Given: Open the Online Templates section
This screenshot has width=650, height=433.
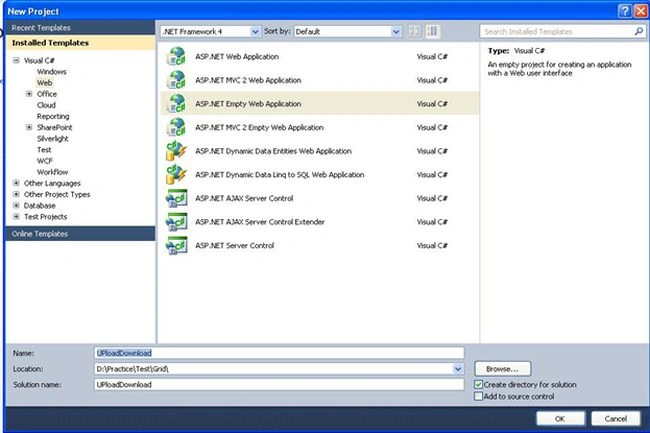Looking at the screenshot, I should point(80,234).
